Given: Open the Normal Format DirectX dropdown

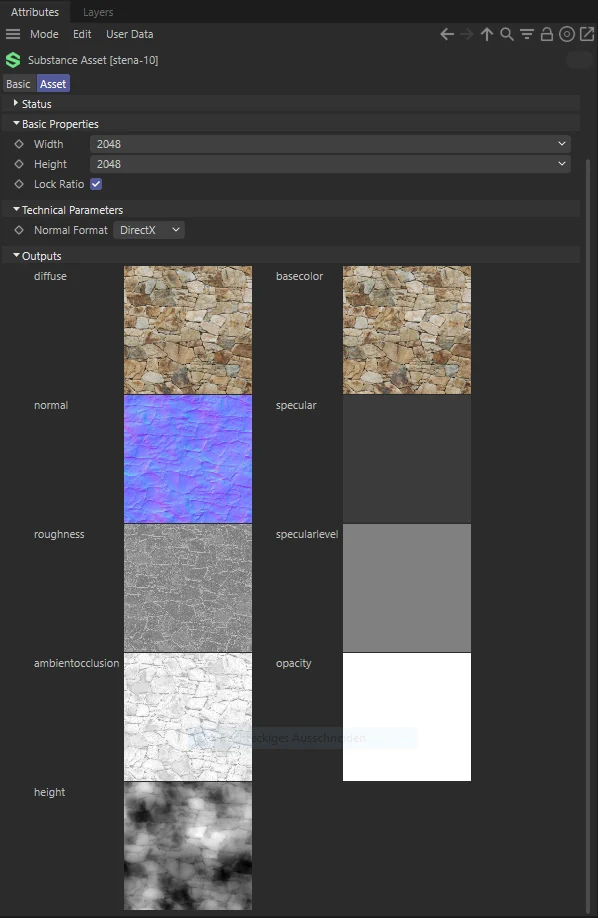Looking at the screenshot, I should click(149, 230).
